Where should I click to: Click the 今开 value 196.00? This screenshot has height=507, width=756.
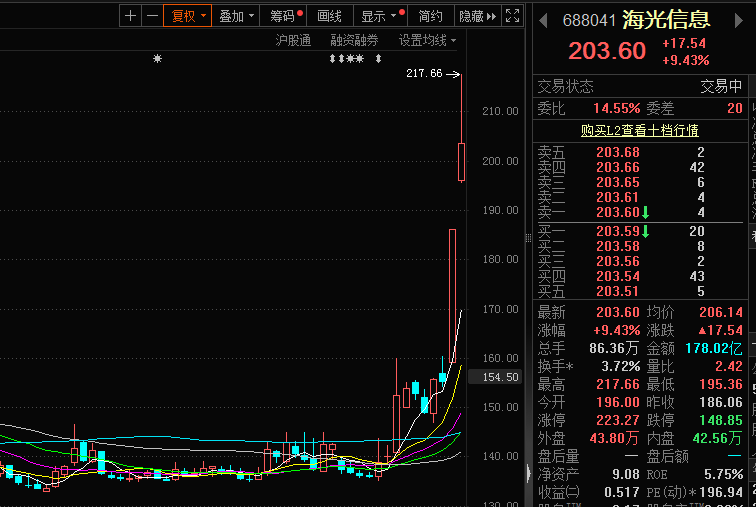click(618, 402)
